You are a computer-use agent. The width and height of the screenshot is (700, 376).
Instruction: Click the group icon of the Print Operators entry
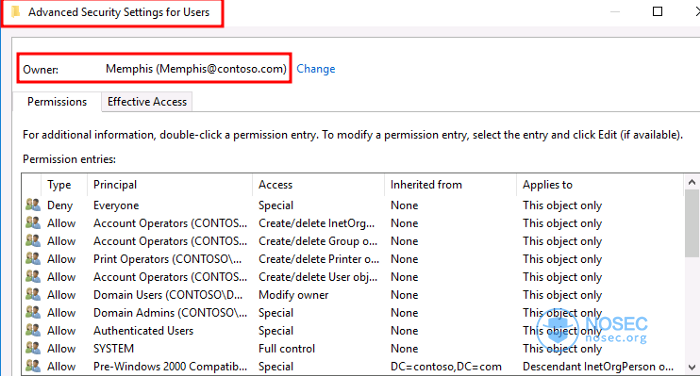[x=33, y=259]
